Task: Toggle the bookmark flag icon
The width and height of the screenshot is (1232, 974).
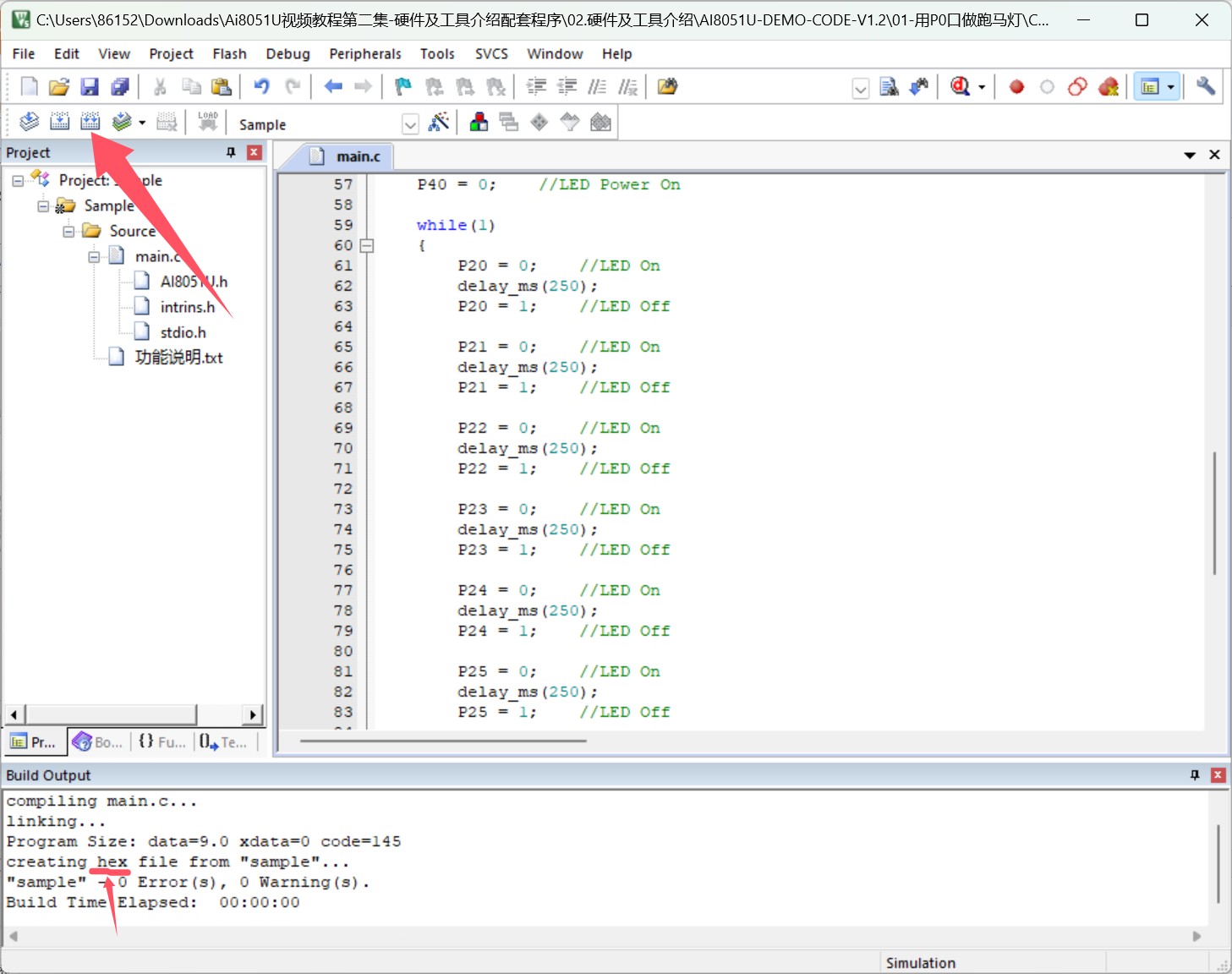Action: click(x=403, y=86)
